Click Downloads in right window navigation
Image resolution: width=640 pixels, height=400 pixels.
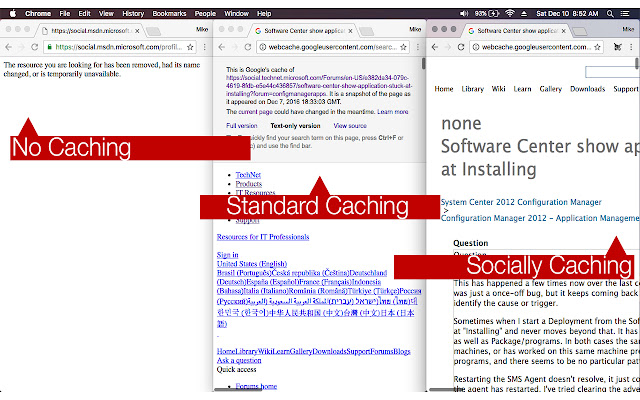pos(587,89)
